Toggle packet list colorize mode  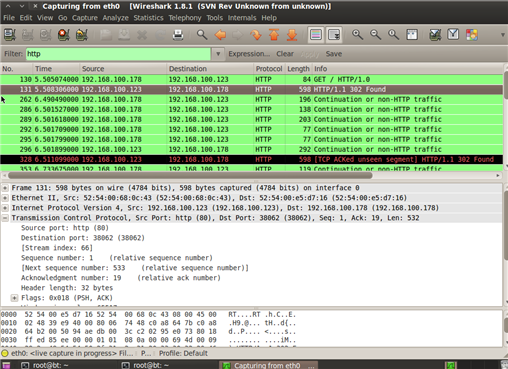click(315, 35)
